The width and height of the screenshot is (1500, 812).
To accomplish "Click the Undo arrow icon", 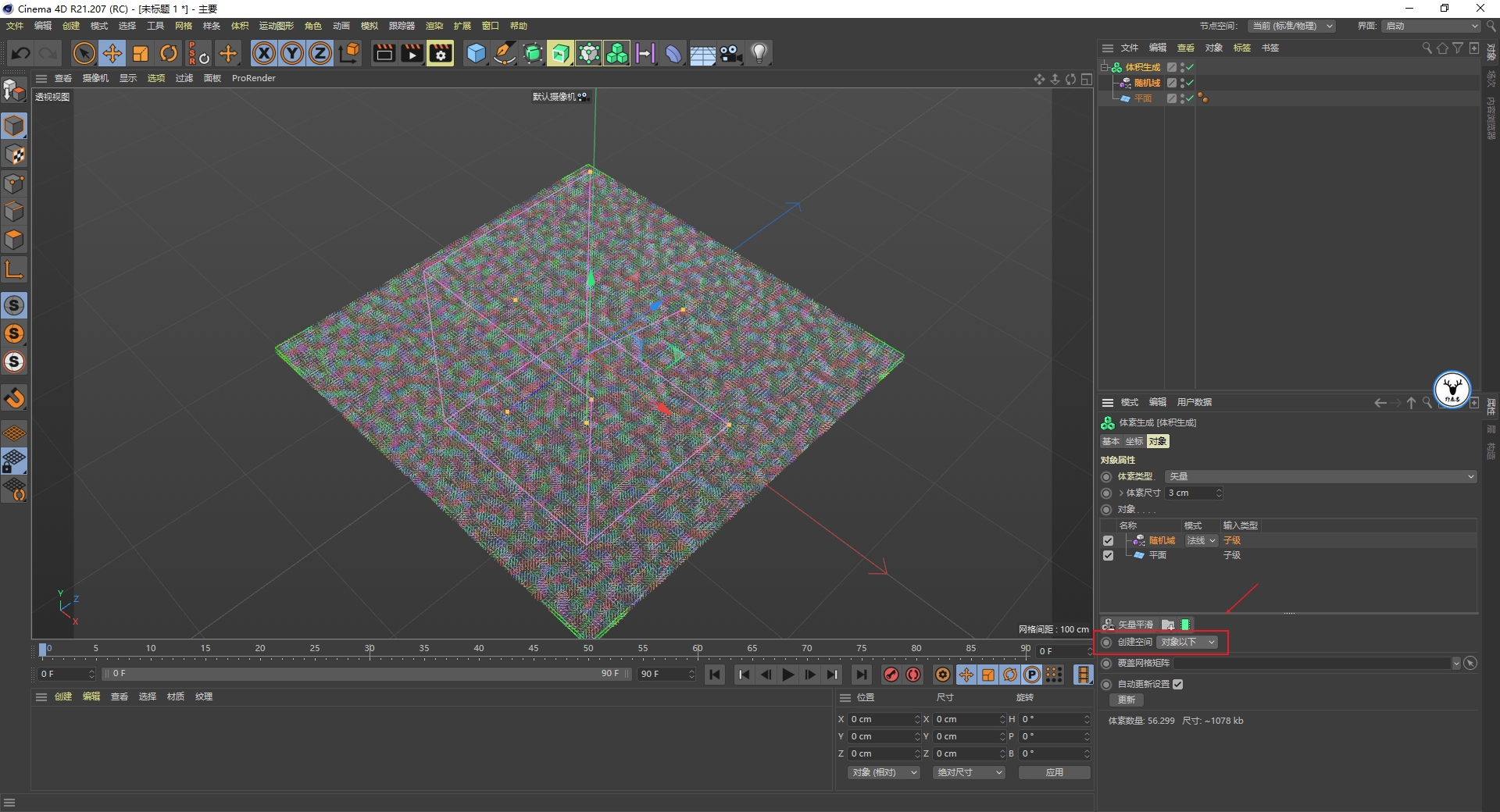I will tap(21, 54).
